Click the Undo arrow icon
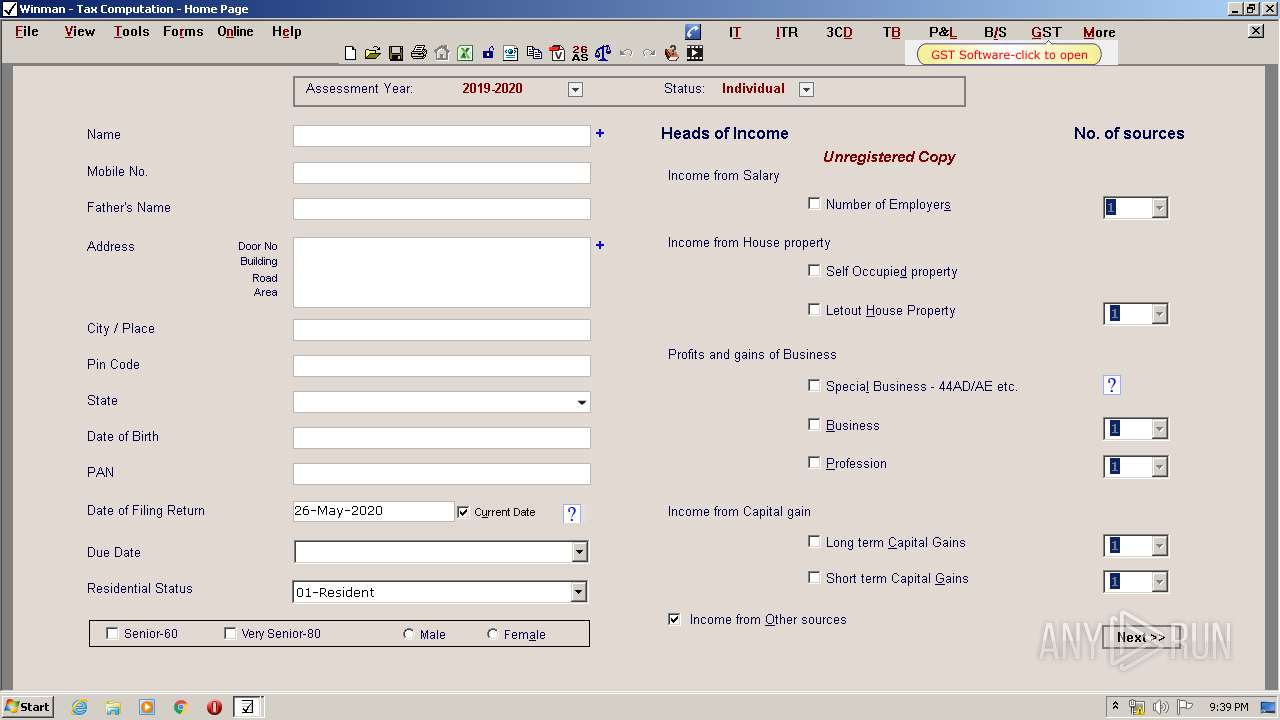The height and width of the screenshot is (720, 1280). coord(626,53)
